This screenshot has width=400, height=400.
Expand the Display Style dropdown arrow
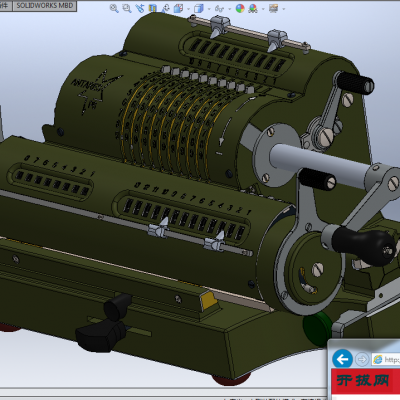209,9
